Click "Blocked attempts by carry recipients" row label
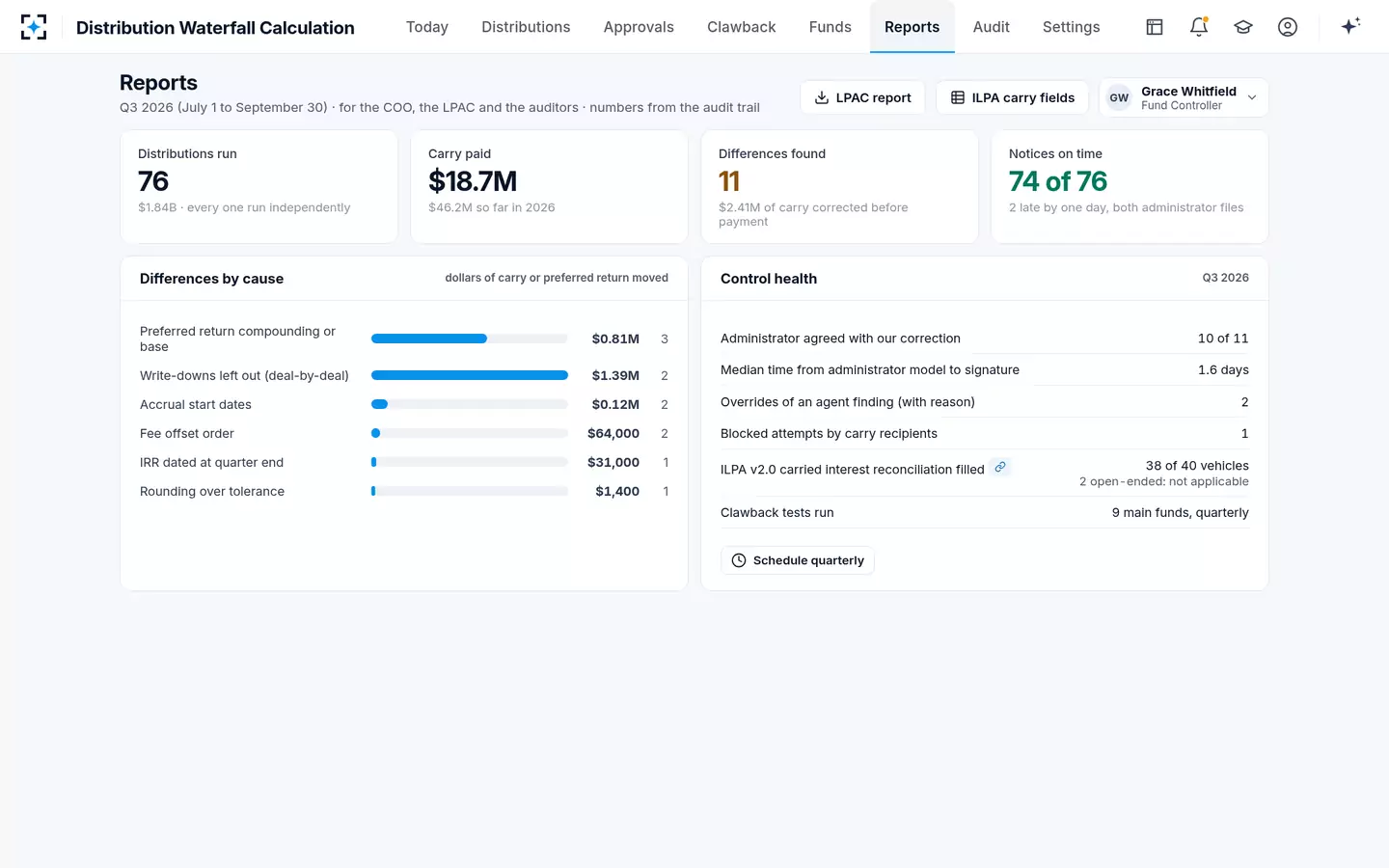The width and height of the screenshot is (1389, 868). click(829, 433)
